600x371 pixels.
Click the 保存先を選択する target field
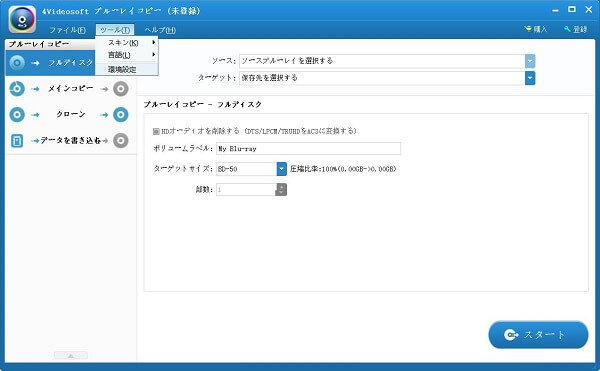(x=382, y=78)
